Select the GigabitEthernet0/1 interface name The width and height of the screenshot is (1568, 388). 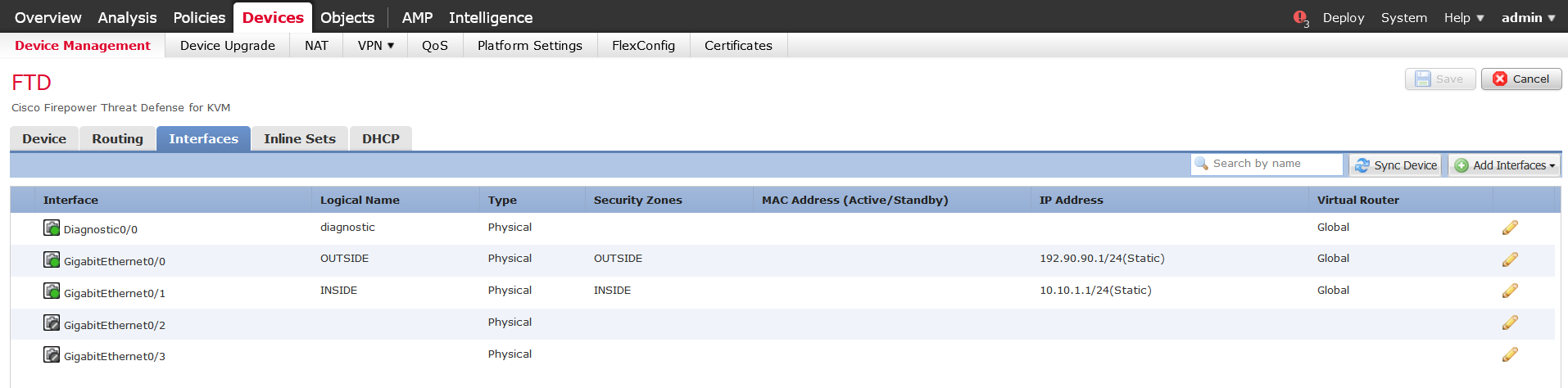tap(115, 293)
